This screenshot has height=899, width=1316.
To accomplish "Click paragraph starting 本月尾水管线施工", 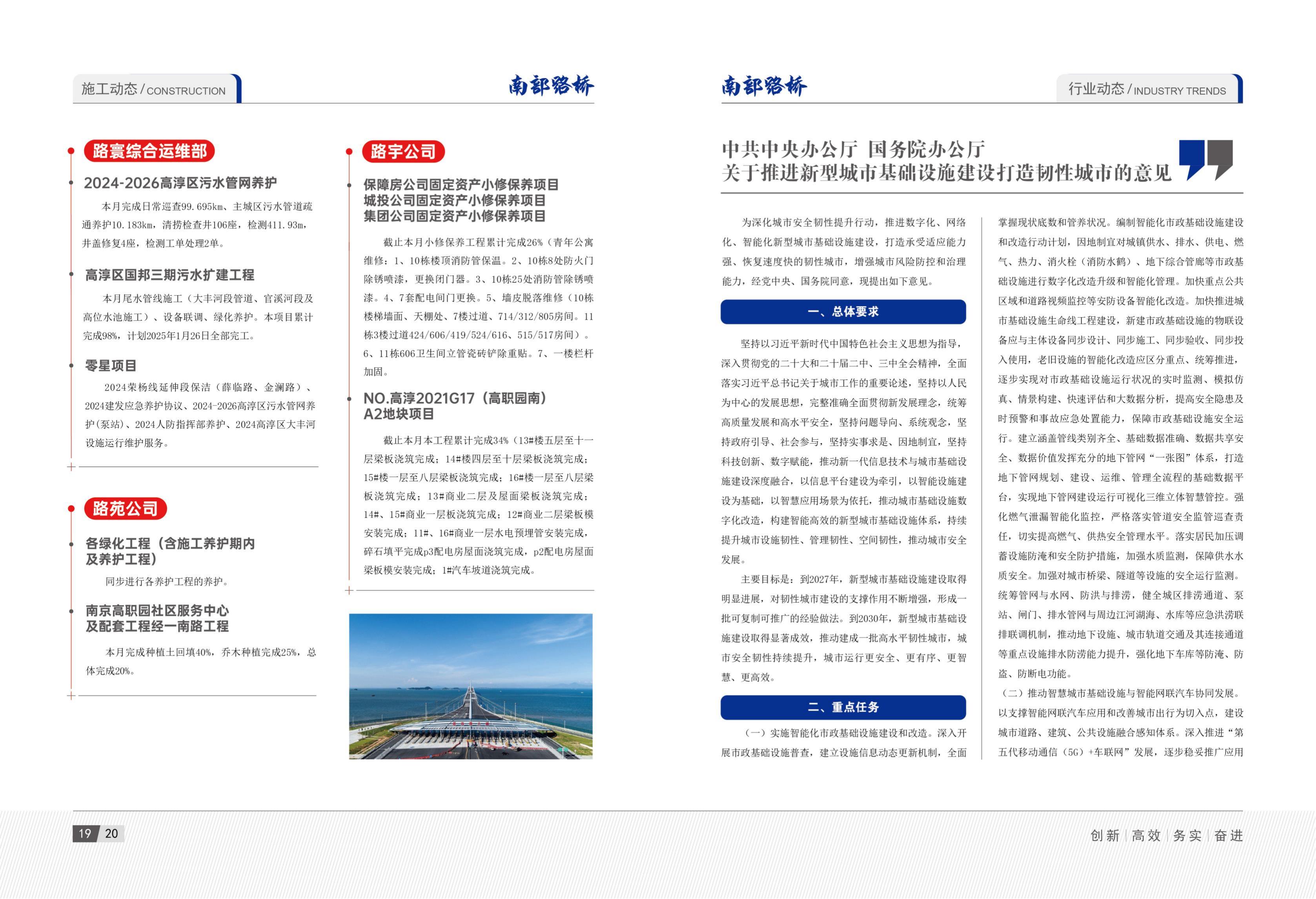I will (x=198, y=317).
